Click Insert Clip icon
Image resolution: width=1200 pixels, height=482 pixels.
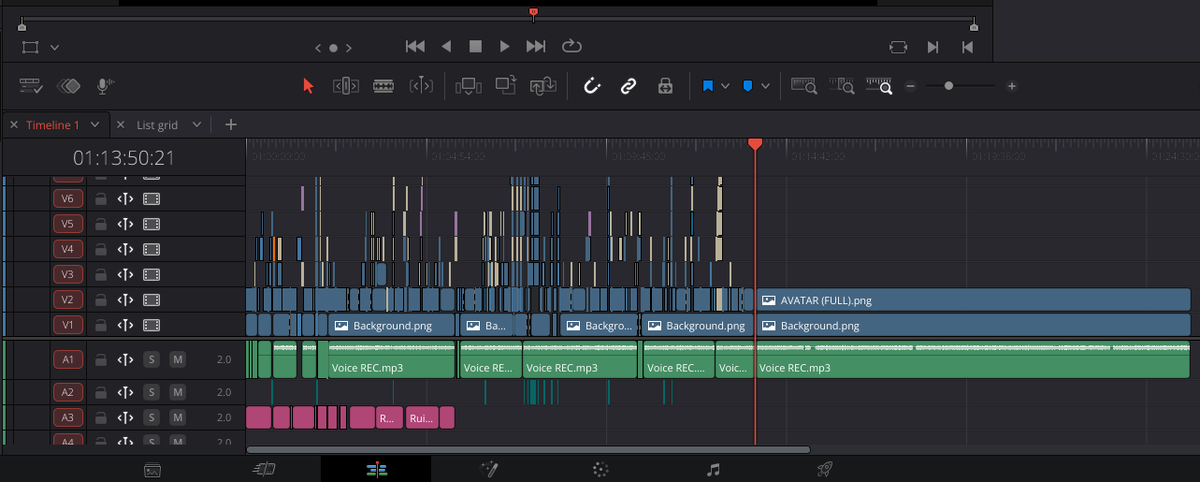click(467, 87)
